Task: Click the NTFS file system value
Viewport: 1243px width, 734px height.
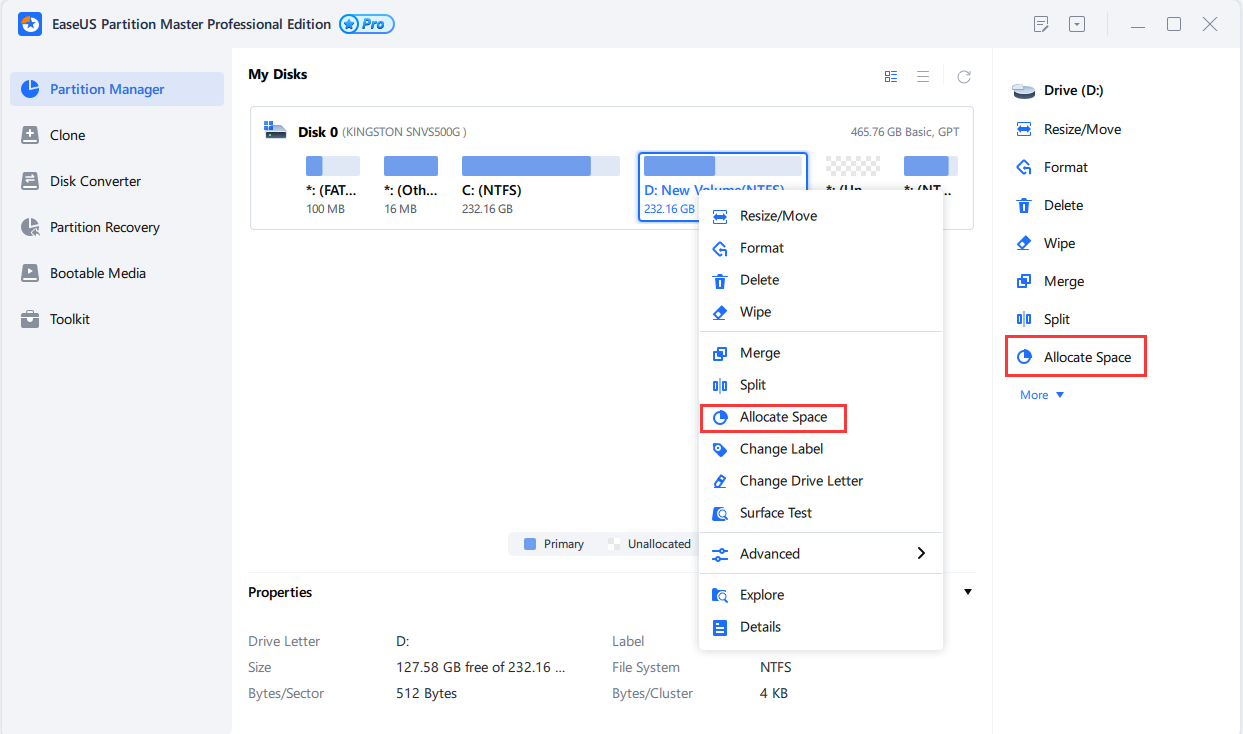Action: (x=775, y=667)
